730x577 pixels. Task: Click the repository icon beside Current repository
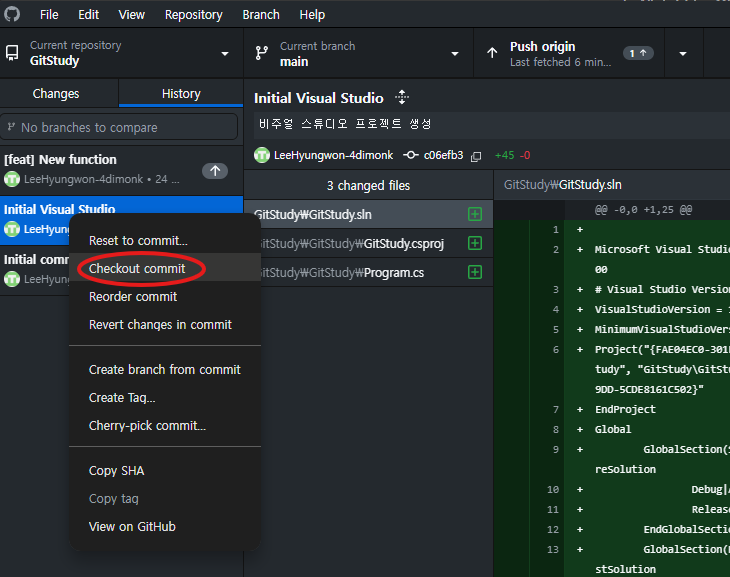12,53
